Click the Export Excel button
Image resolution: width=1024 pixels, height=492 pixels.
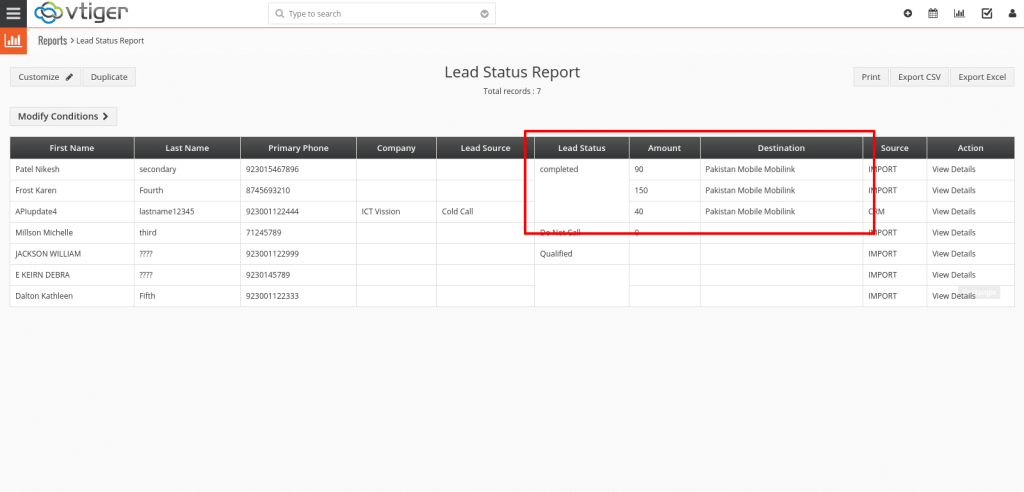coord(981,77)
